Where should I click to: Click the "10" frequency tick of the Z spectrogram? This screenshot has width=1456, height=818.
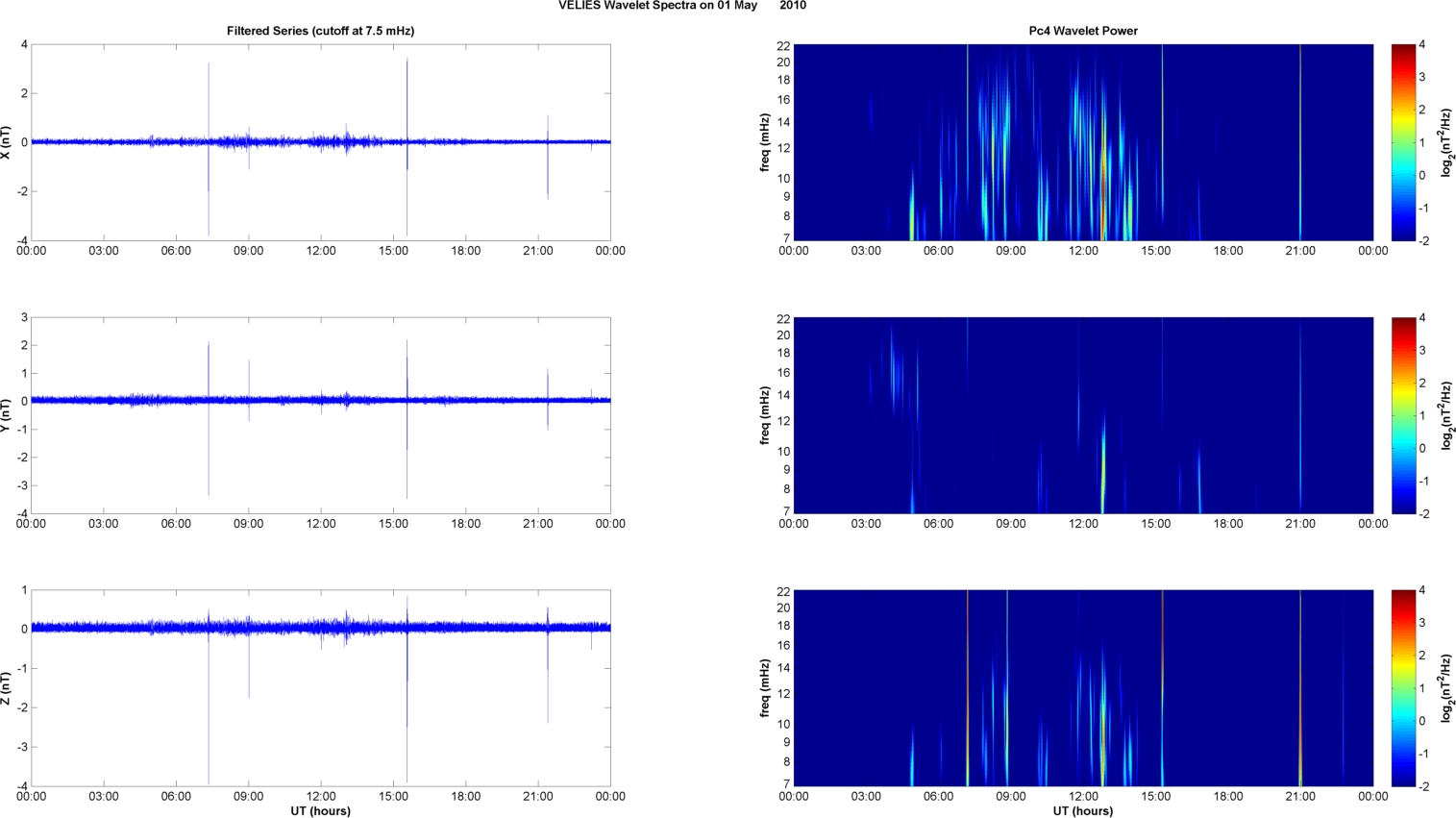click(783, 724)
